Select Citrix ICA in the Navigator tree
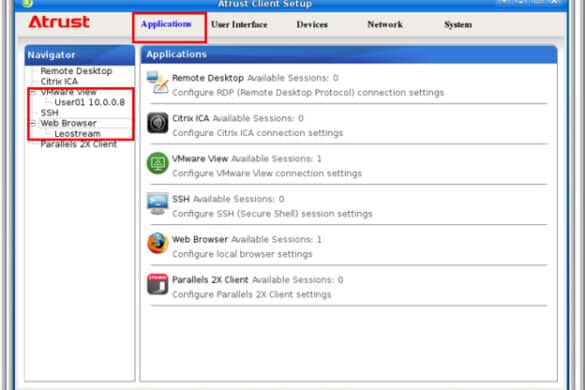 (x=59, y=81)
